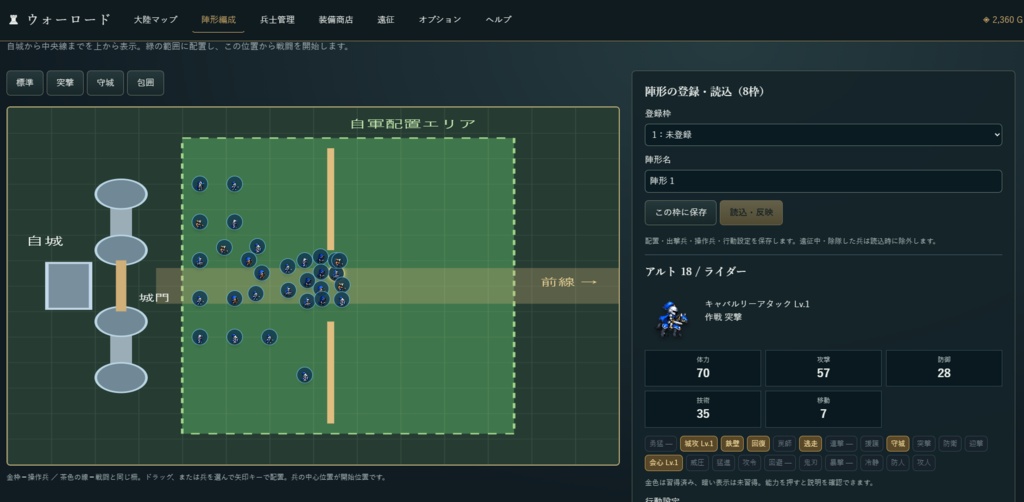Click the 作戦 突撃 tactic text

[x=723, y=317]
